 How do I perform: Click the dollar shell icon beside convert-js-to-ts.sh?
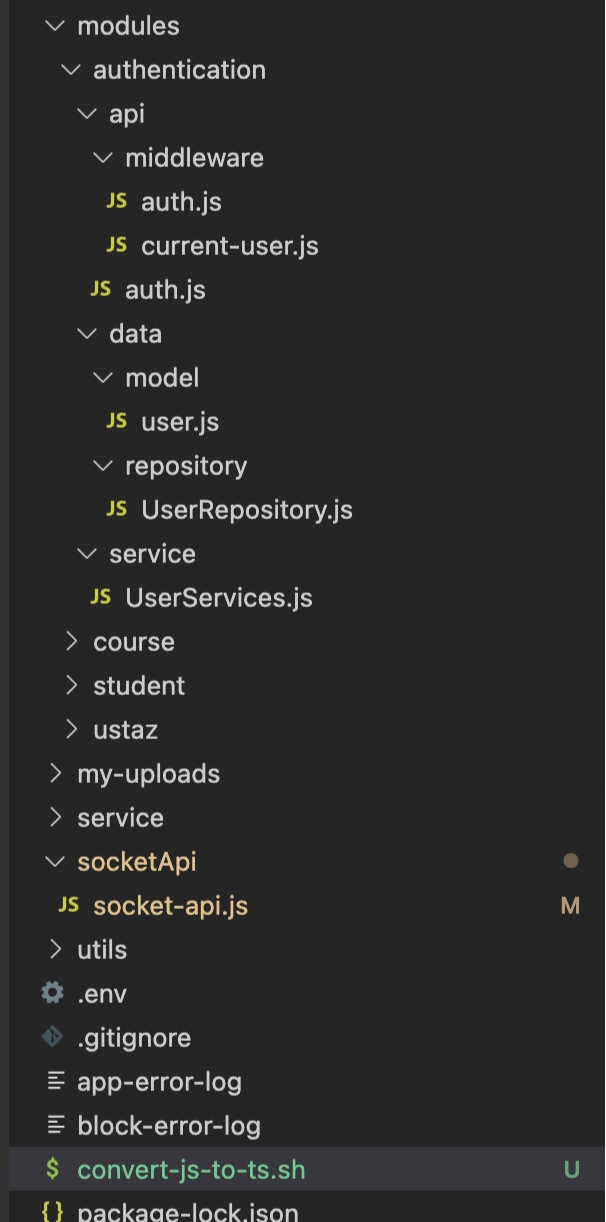(52, 1169)
